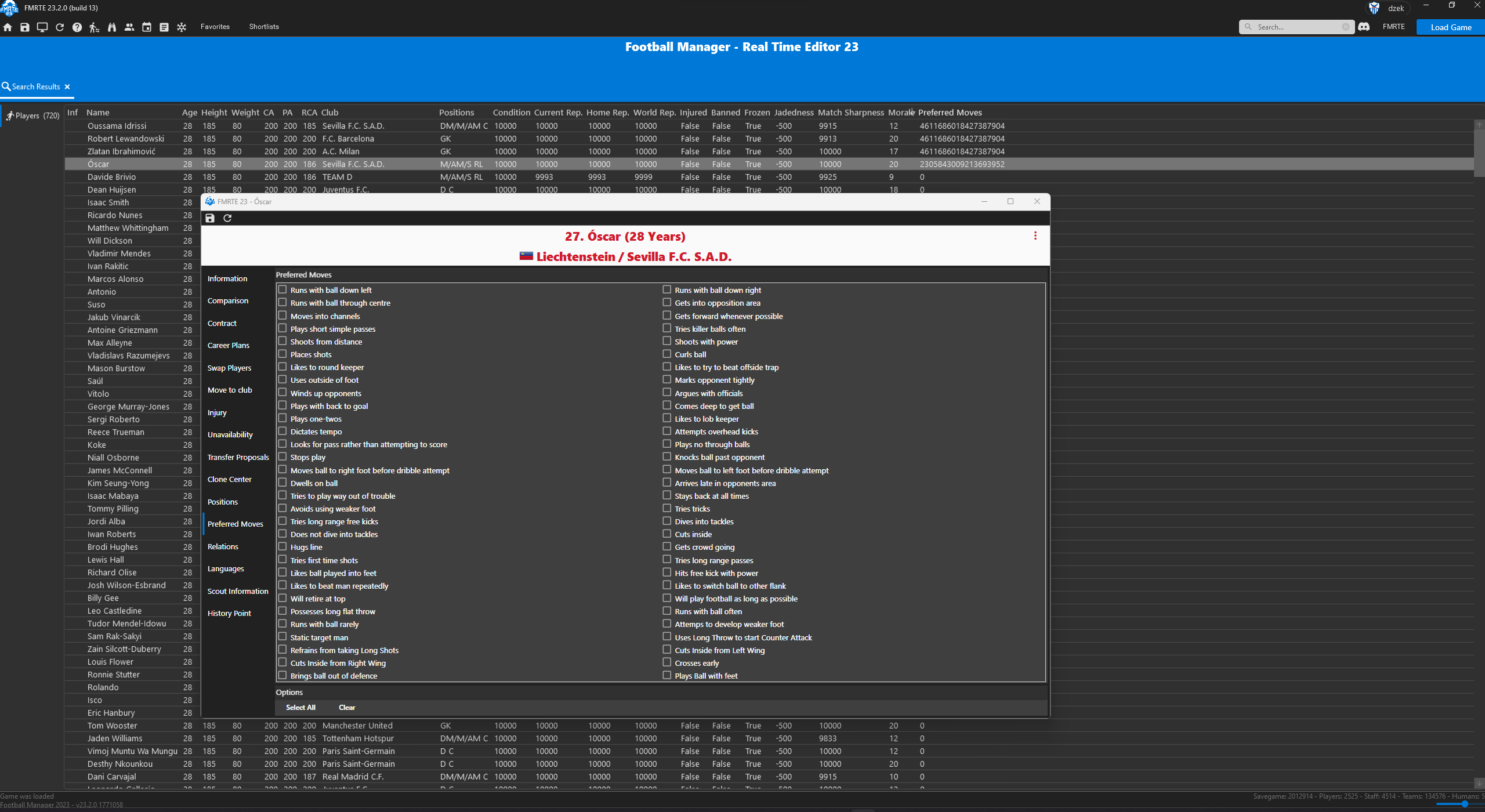Click the Load Game button
This screenshot has height=812, width=1485.
1451,27
